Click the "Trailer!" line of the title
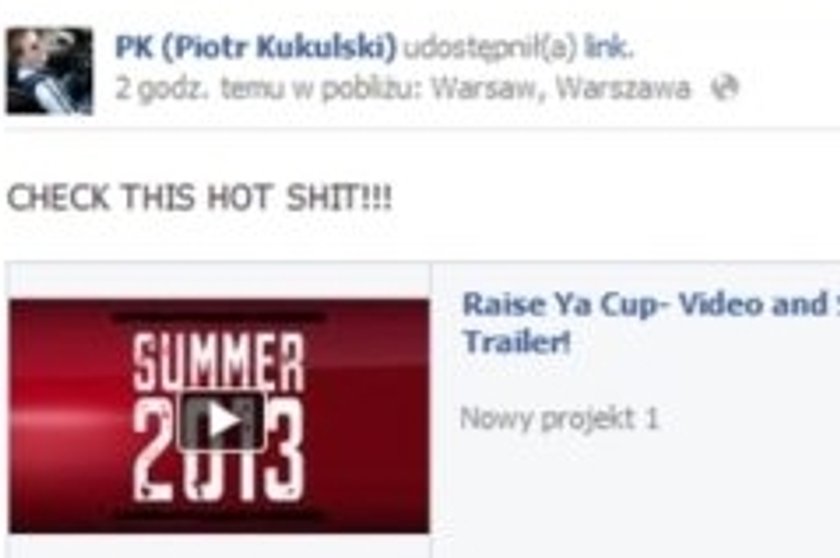Viewport: 840px width, 558px height. [x=516, y=340]
